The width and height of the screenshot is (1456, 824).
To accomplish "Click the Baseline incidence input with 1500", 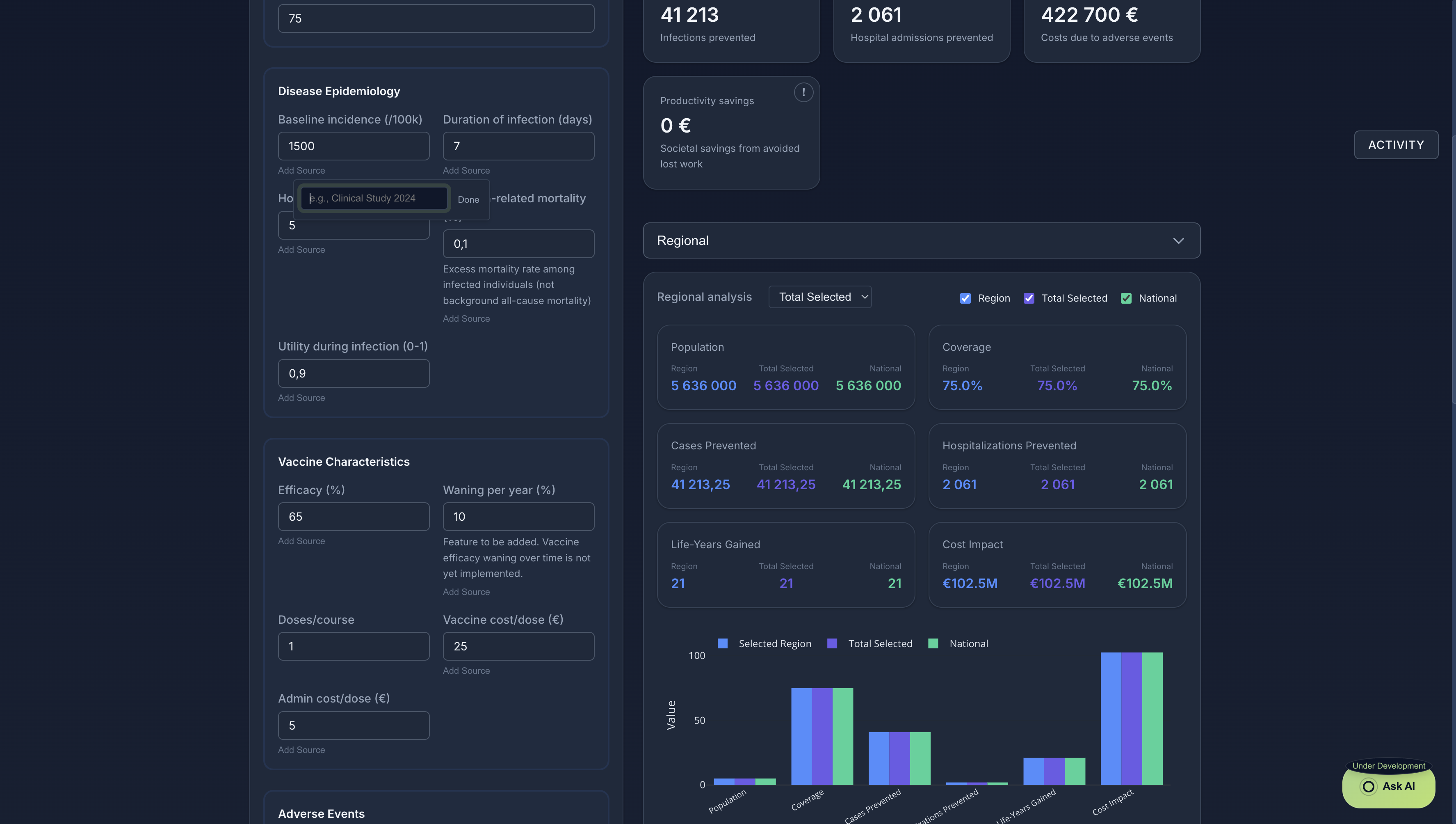I will [x=354, y=146].
